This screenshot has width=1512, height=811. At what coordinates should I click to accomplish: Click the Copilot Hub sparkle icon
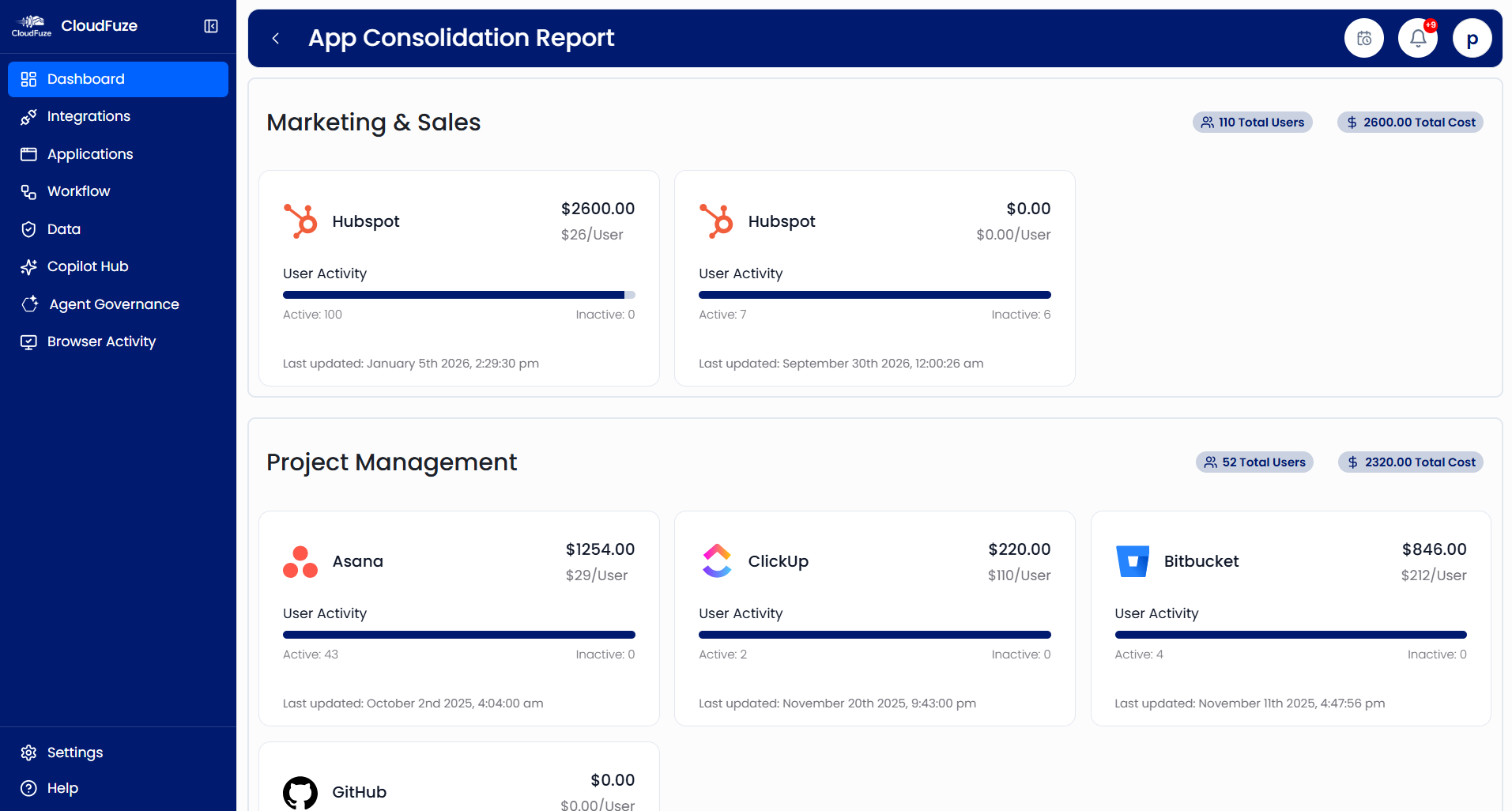tap(28, 266)
